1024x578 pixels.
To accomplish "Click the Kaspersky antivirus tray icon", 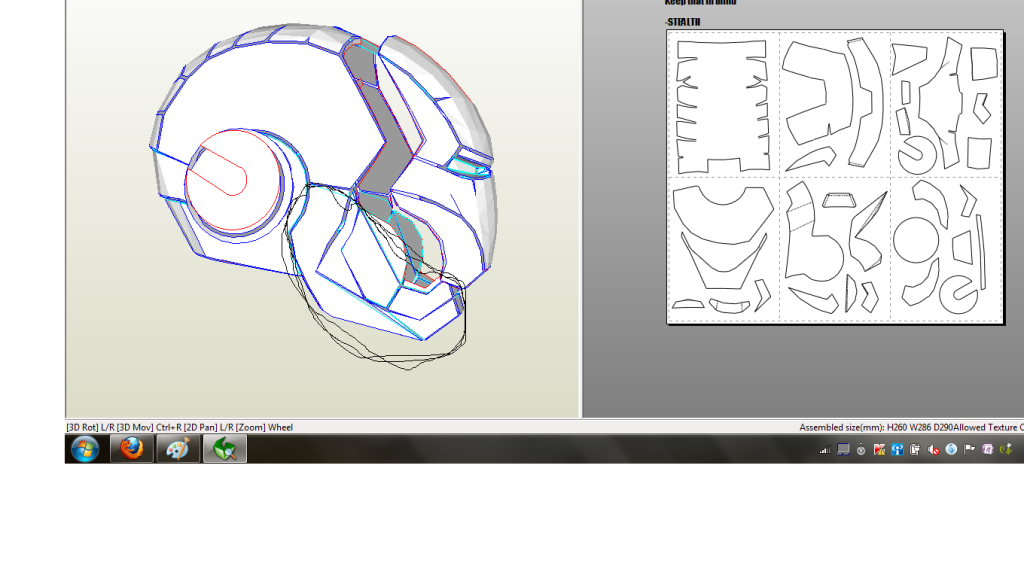I will pos(880,449).
